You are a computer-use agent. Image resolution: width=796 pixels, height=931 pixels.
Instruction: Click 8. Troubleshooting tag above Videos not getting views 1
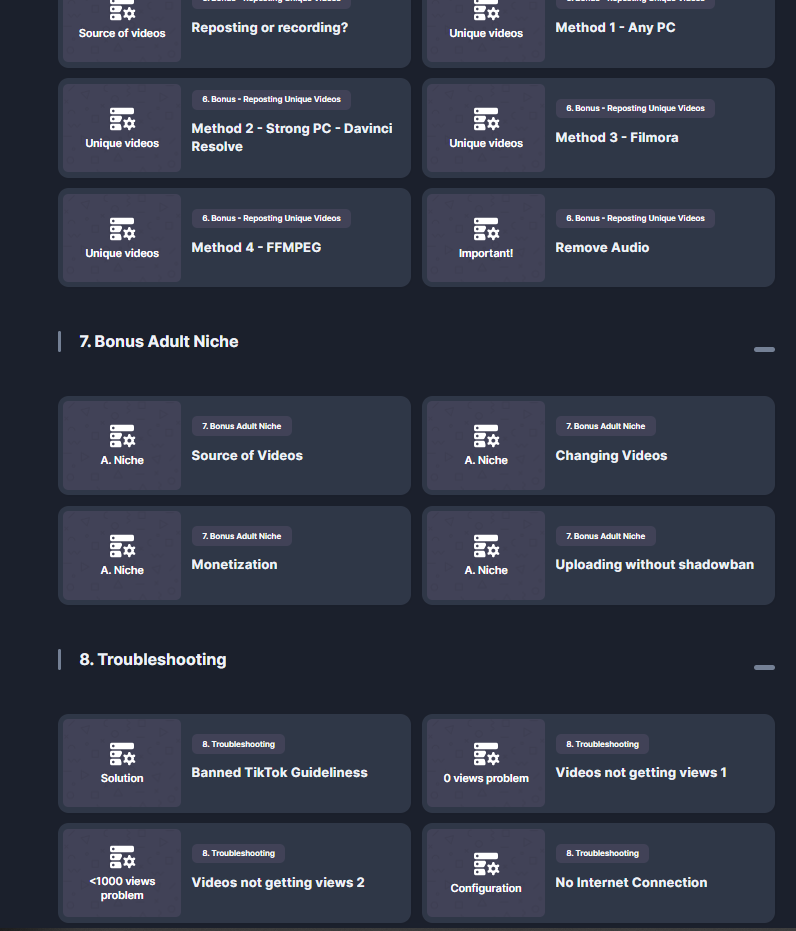[x=602, y=744]
